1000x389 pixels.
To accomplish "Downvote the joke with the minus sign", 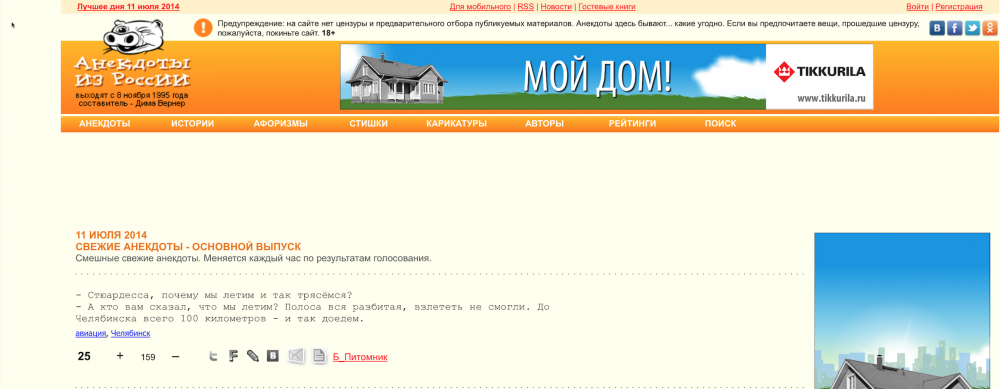I will (176, 356).
